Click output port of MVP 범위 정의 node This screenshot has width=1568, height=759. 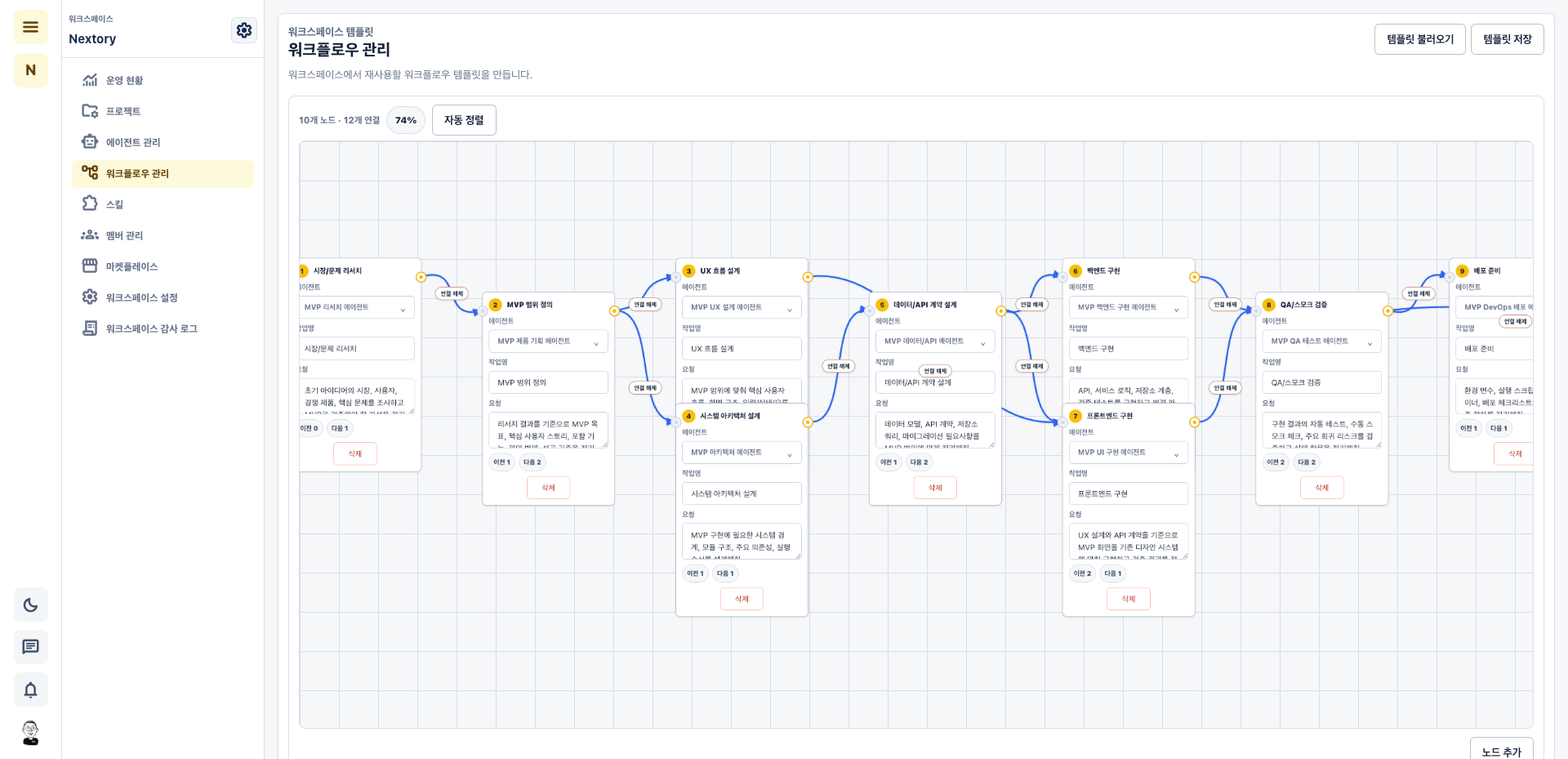coord(614,311)
